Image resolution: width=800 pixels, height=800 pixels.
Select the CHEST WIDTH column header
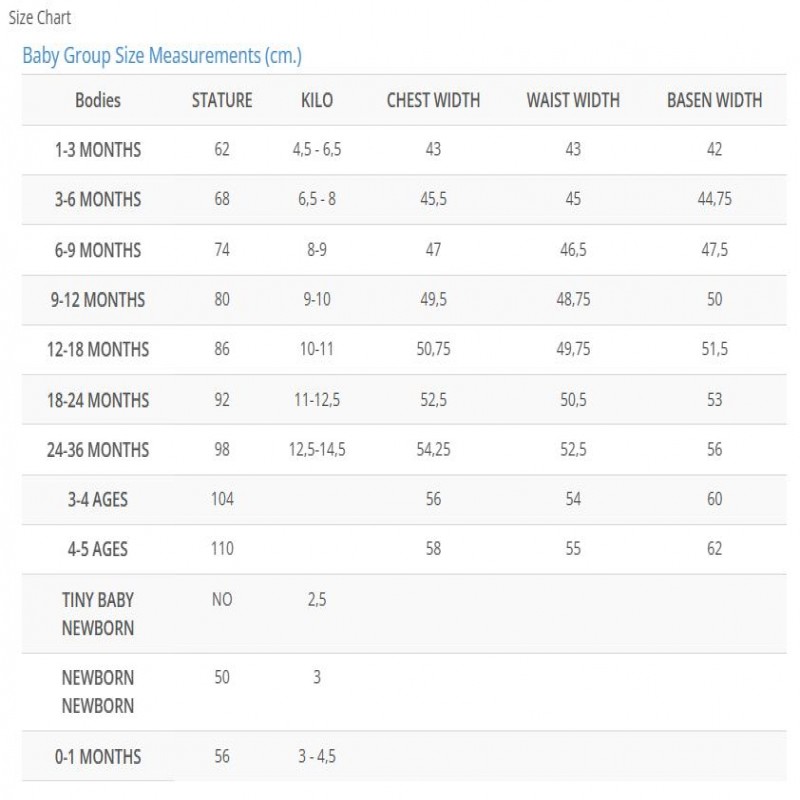433,100
